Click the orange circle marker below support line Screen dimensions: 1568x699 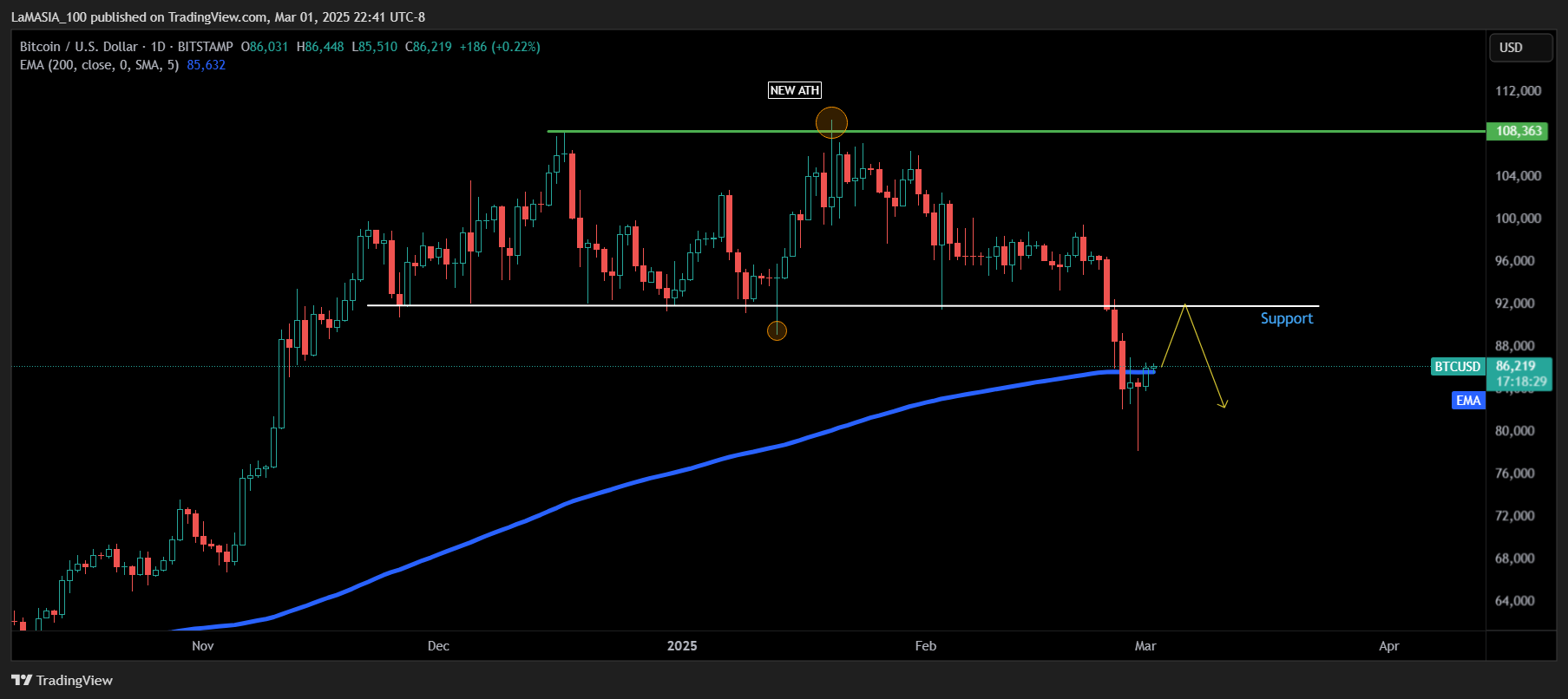coord(777,330)
